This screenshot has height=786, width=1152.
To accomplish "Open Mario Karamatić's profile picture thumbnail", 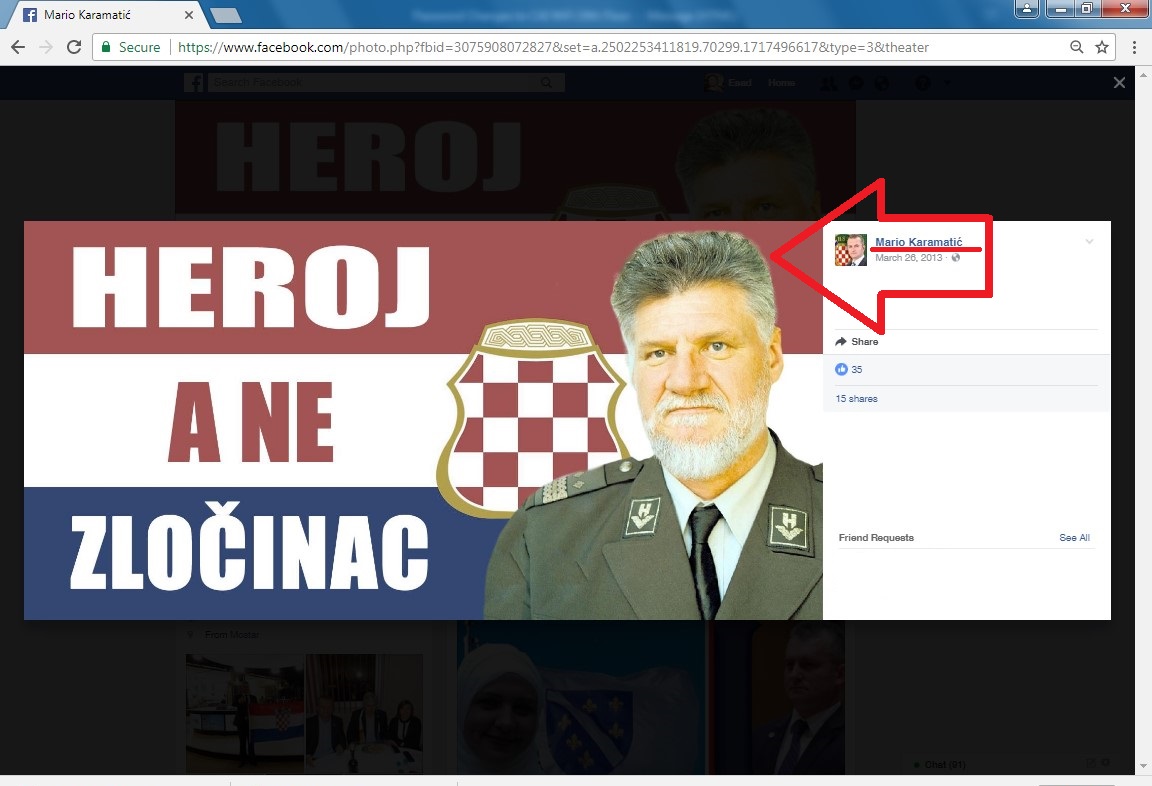I will click(851, 250).
